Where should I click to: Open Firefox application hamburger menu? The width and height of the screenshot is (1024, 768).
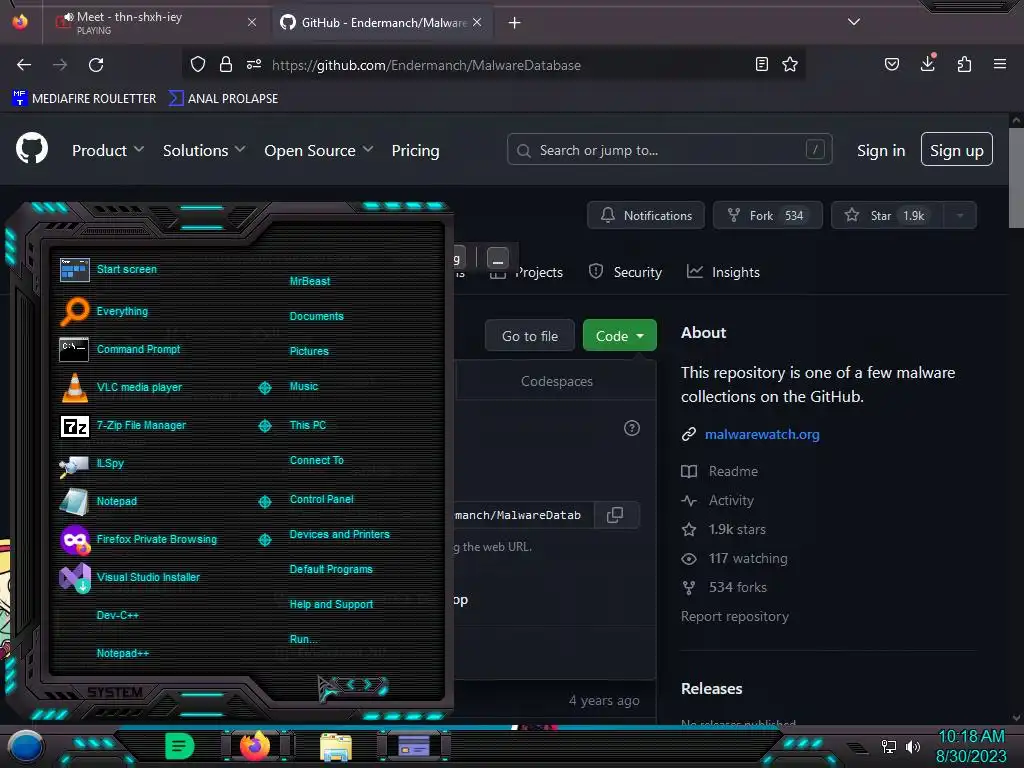[999, 64]
